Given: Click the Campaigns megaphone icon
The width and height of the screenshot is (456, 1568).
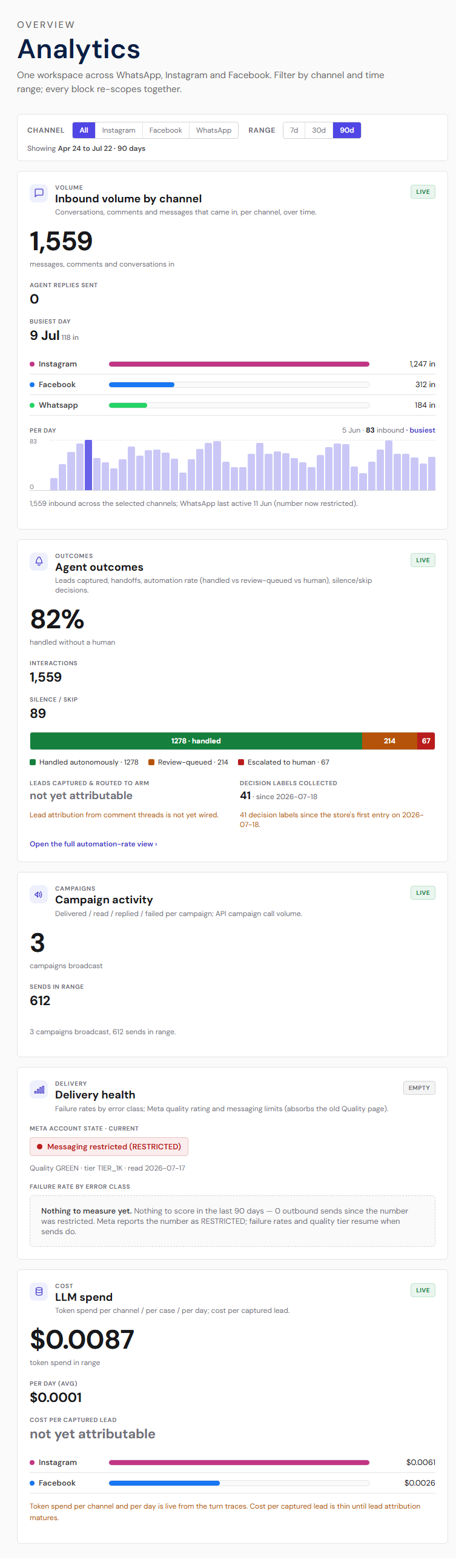Looking at the screenshot, I should (39, 894).
